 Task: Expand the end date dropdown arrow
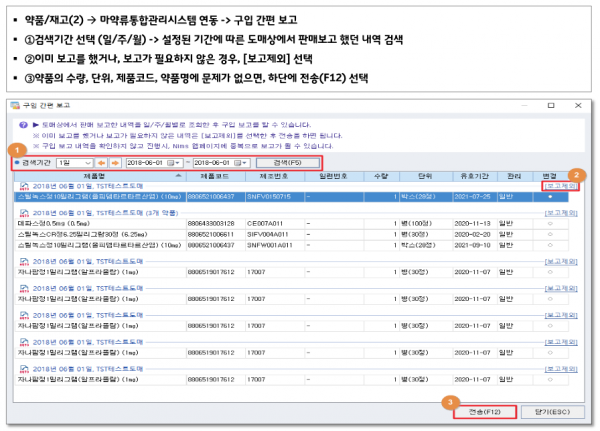[246, 162]
